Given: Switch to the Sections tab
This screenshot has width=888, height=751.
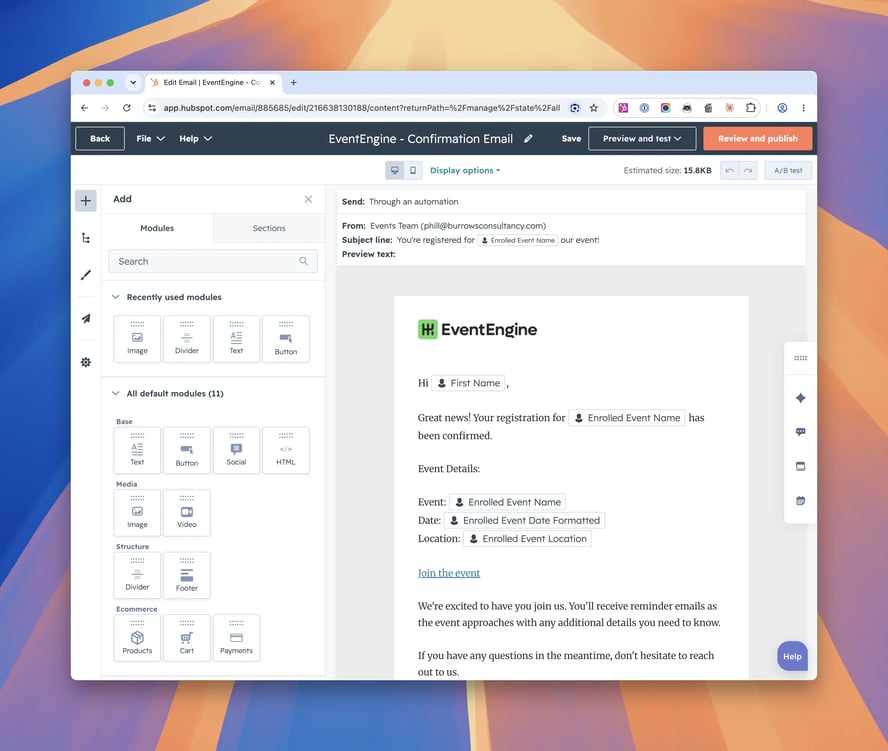Looking at the screenshot, I should click(x=269, y=228).
